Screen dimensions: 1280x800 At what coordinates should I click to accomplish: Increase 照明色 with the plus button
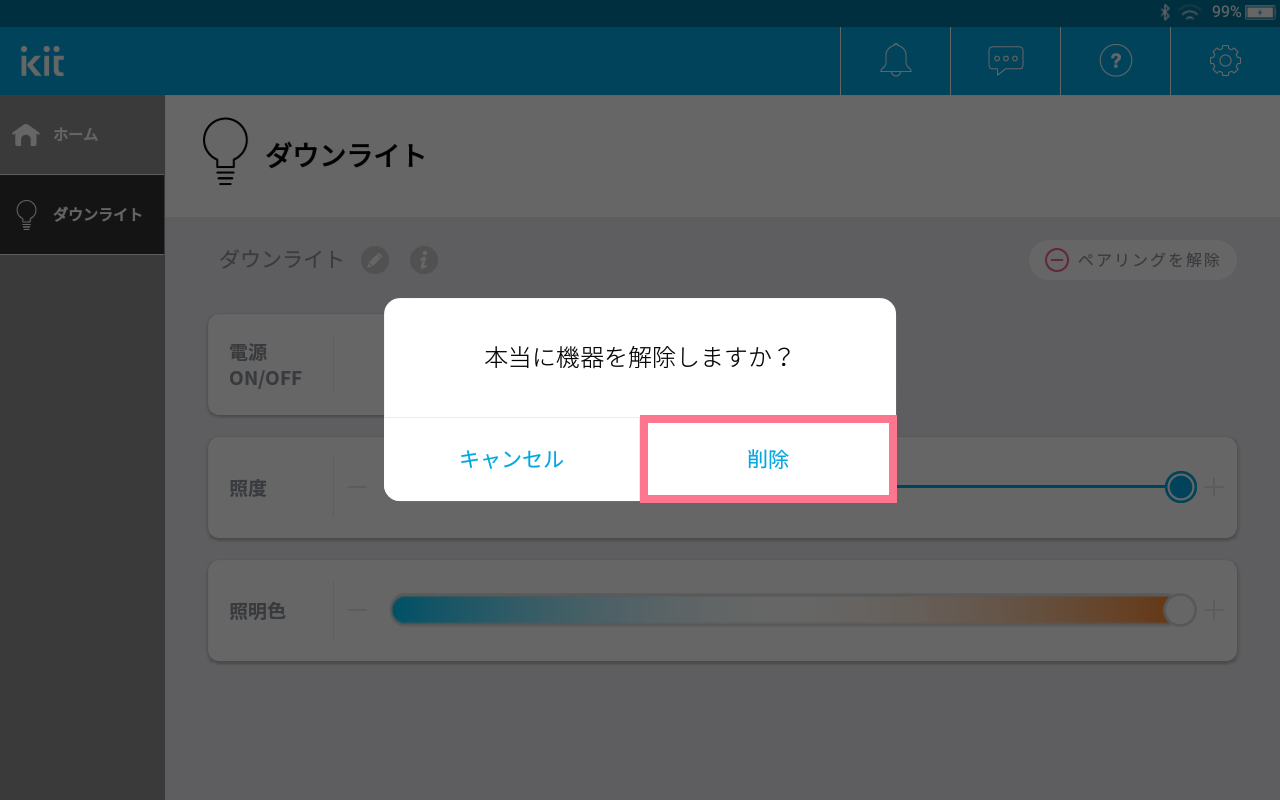pyautogui.click(x=1214, y=610)
